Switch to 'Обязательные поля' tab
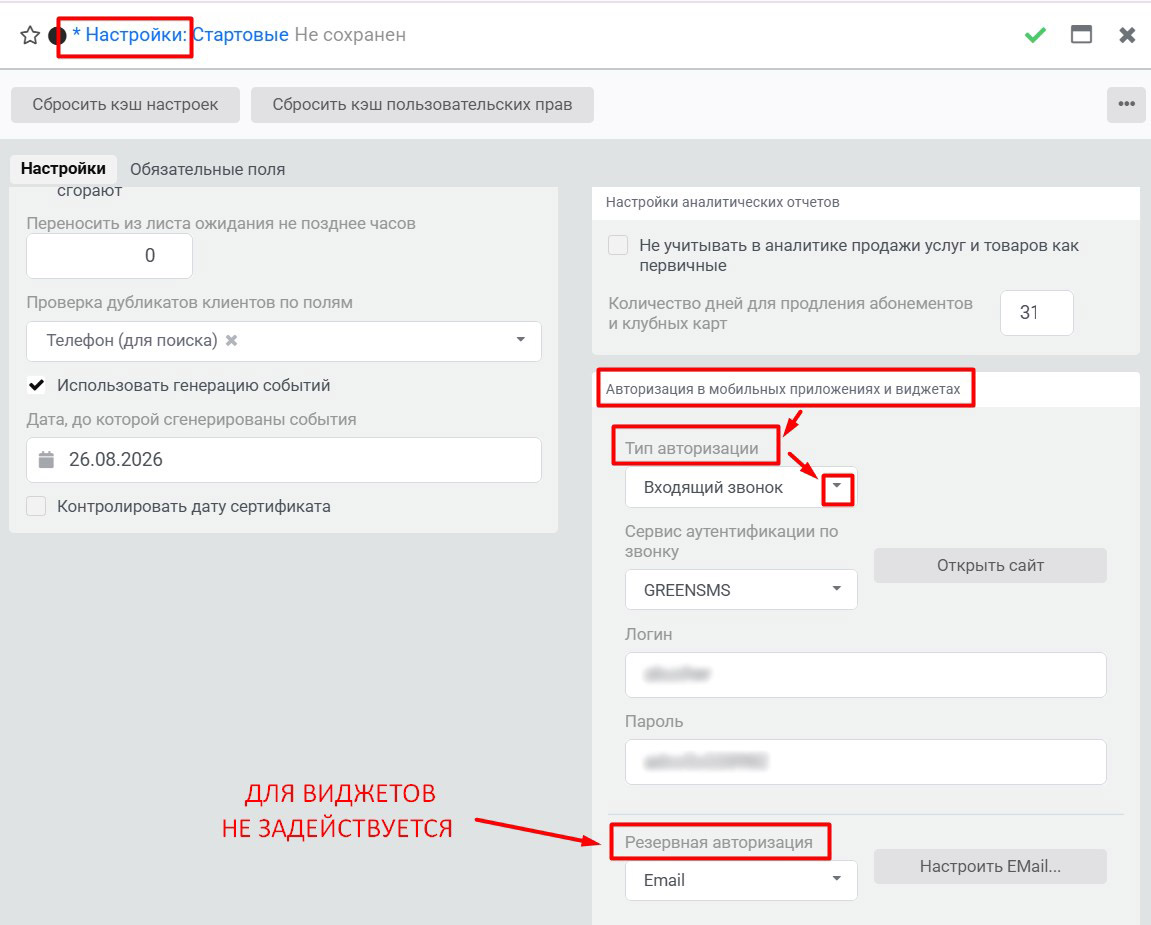1151x925 pixels. click(x=208, y=170)
